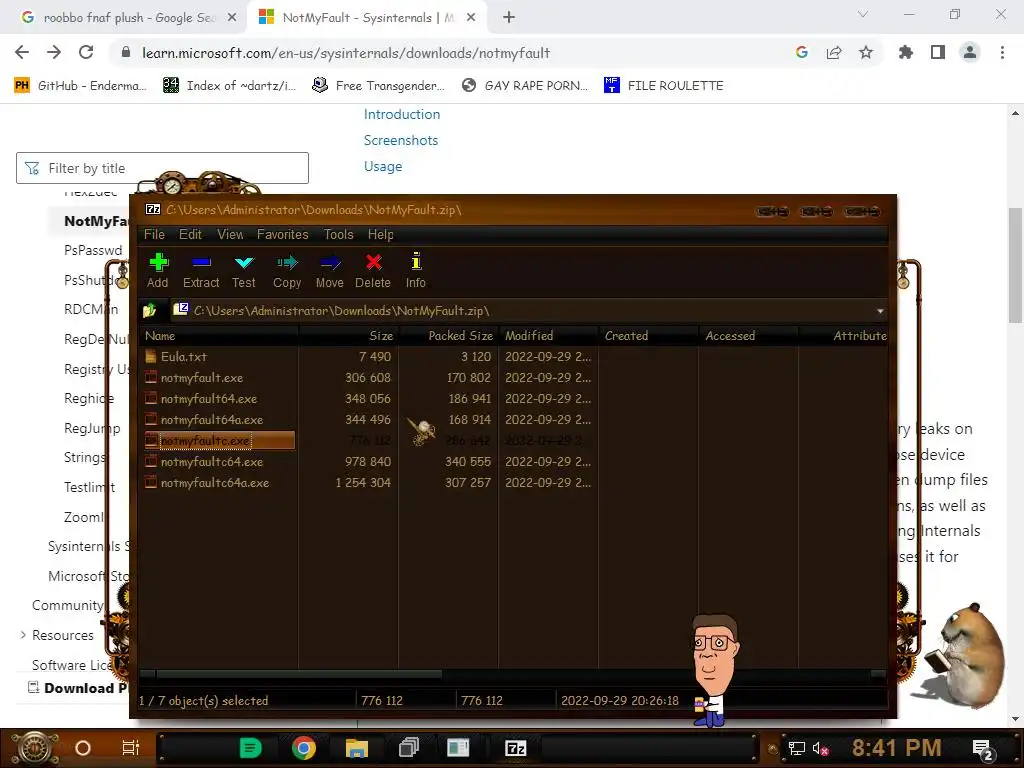Click the Extract toolbar icon in 7-Zip

pyautogui.click(x=201, y=270)
